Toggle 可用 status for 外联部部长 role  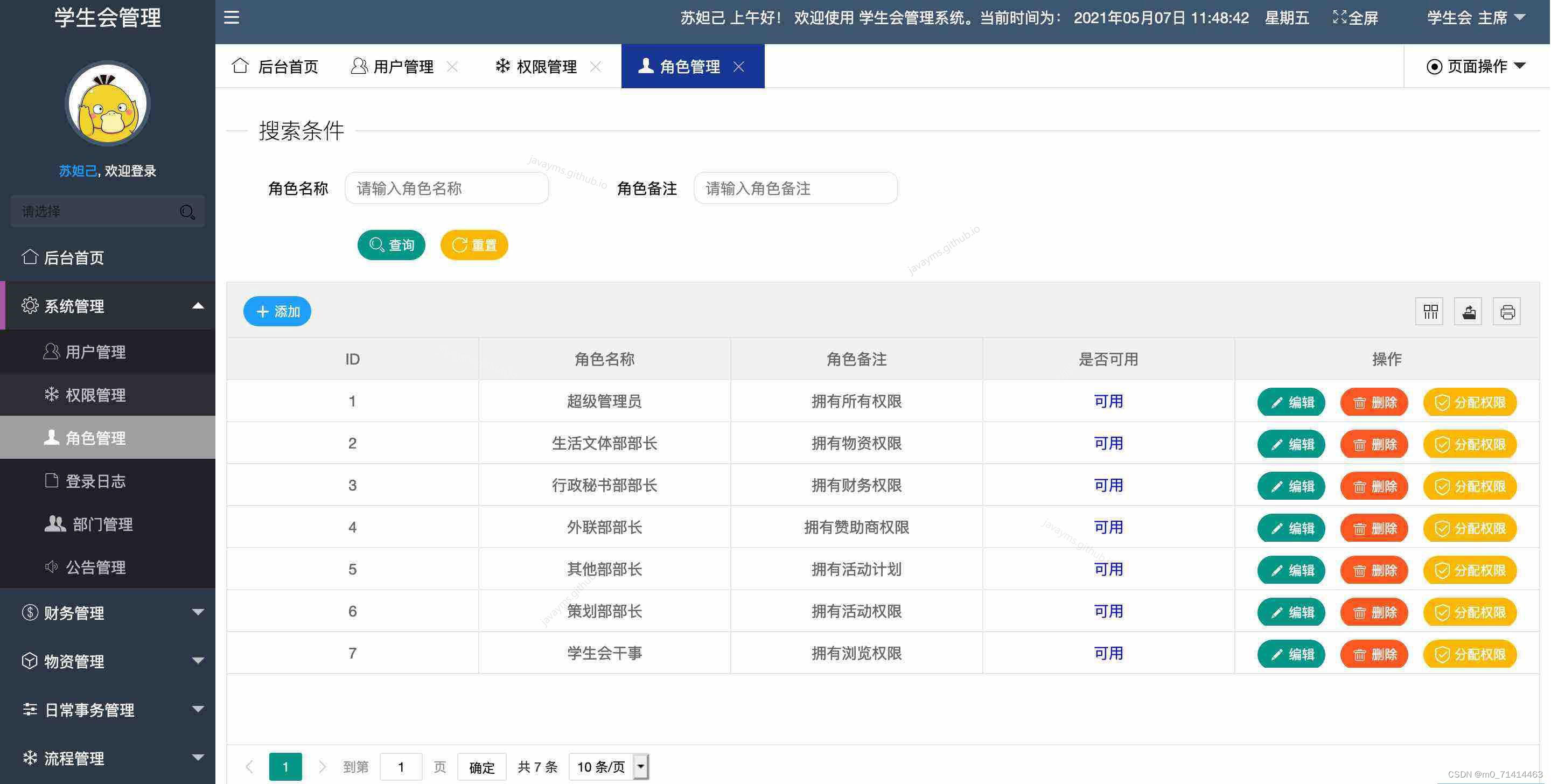1108,527
